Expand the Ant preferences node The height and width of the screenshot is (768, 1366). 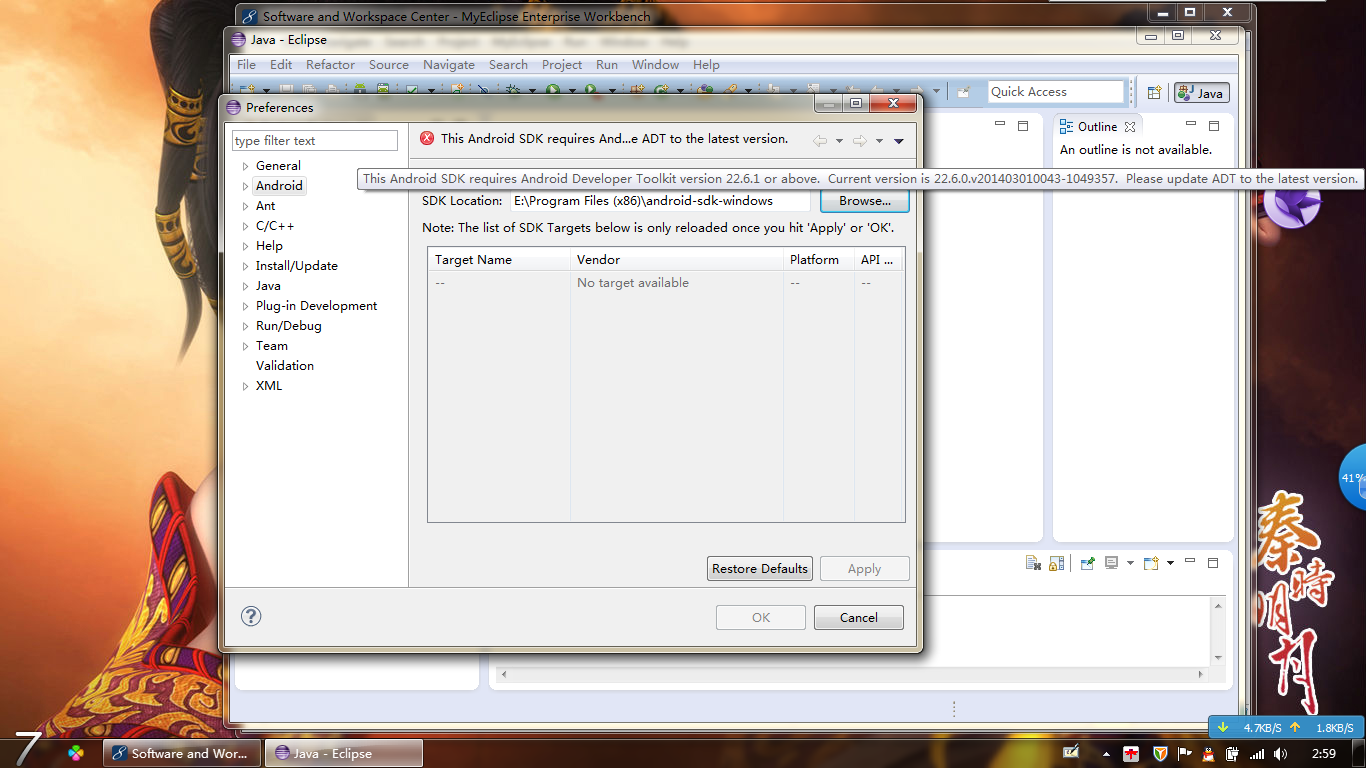(x=245, y=206)
